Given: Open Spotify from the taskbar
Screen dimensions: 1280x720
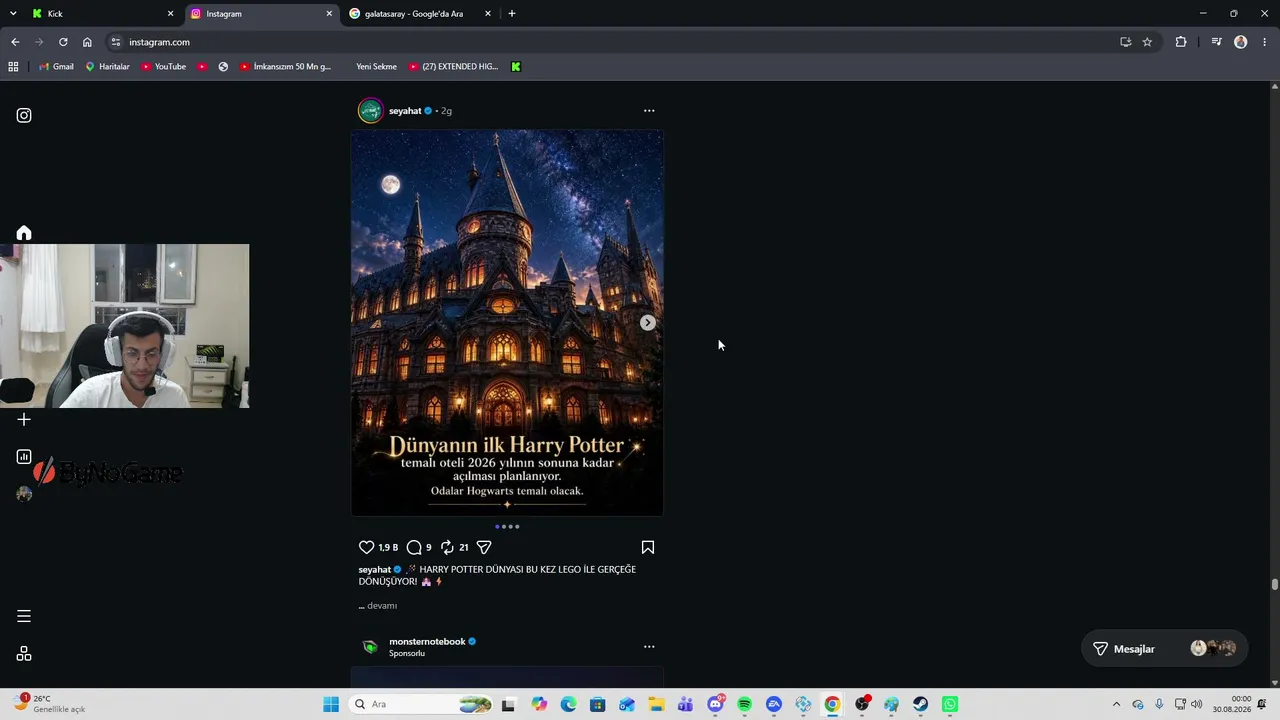Looking at the screenshot, I should pos(744,704).
